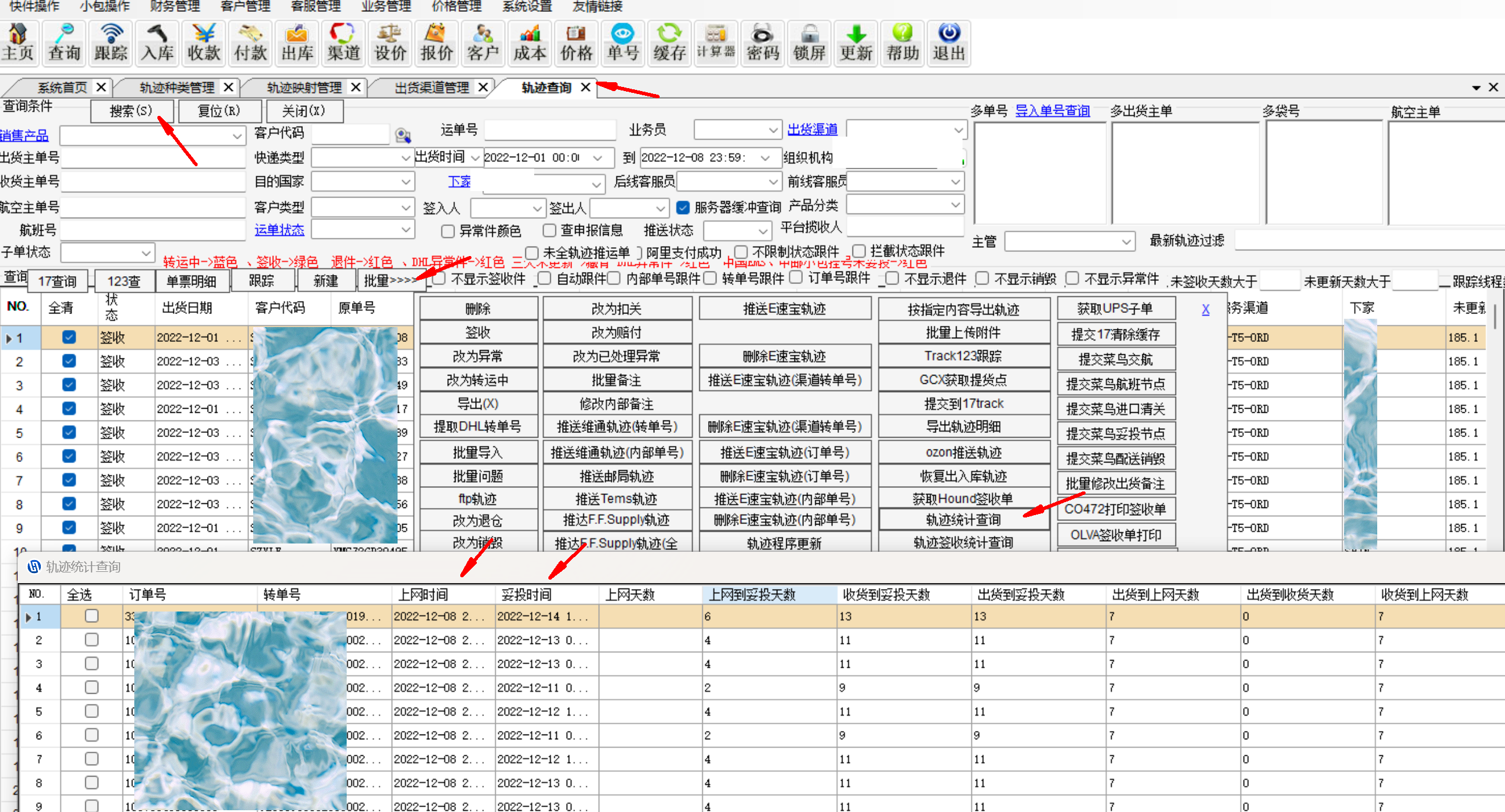The image size is (1505, 812).
Task: Open the 入库 warehouse-in toolbar icon
Action: [157, 43]
